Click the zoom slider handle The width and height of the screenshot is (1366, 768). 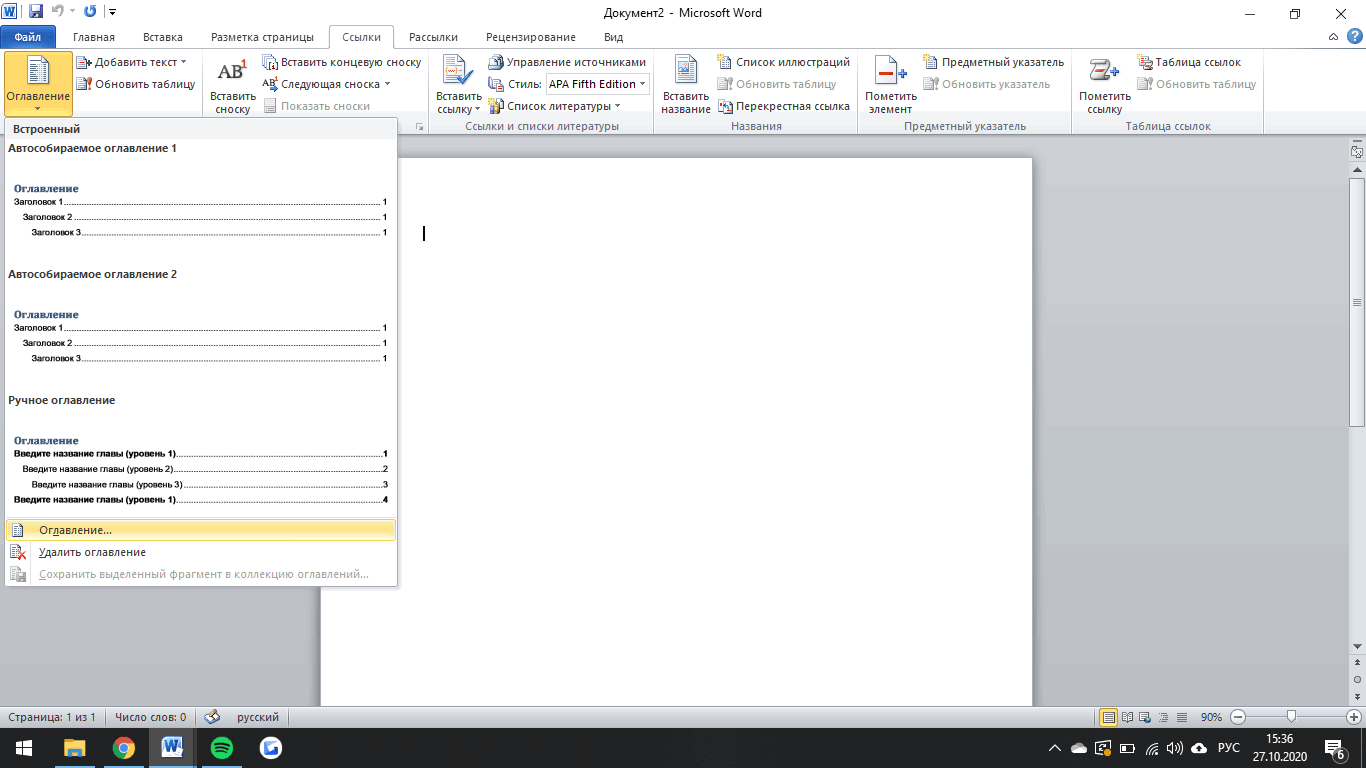(1292, 717)
